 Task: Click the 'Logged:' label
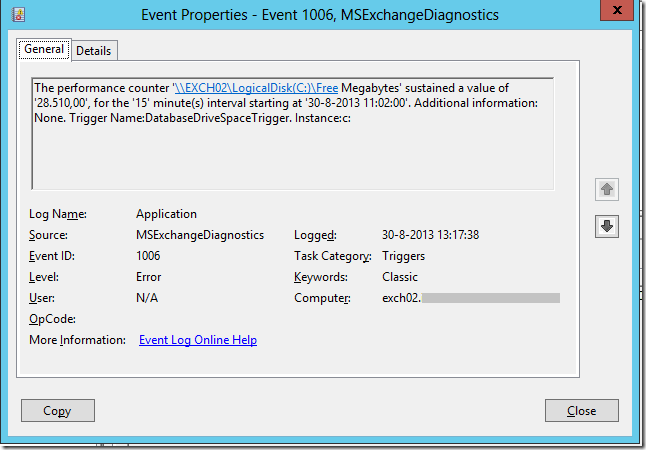315,235
